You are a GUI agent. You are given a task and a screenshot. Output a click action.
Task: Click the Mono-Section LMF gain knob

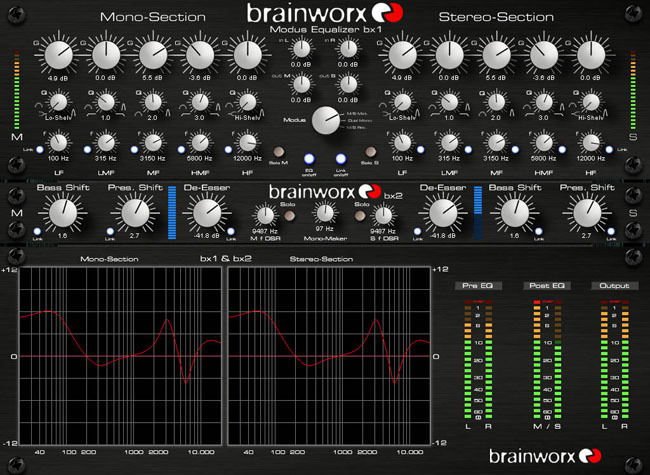(106, 55)
